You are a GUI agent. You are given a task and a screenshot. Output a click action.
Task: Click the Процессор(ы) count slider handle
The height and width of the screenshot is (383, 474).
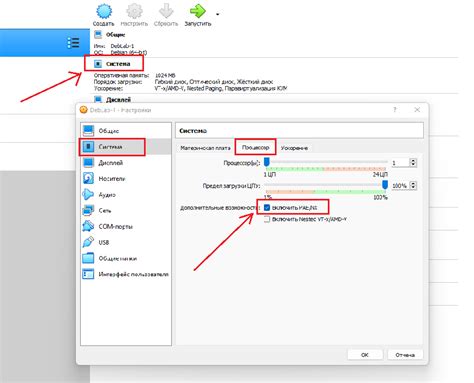tap(267, 162)
